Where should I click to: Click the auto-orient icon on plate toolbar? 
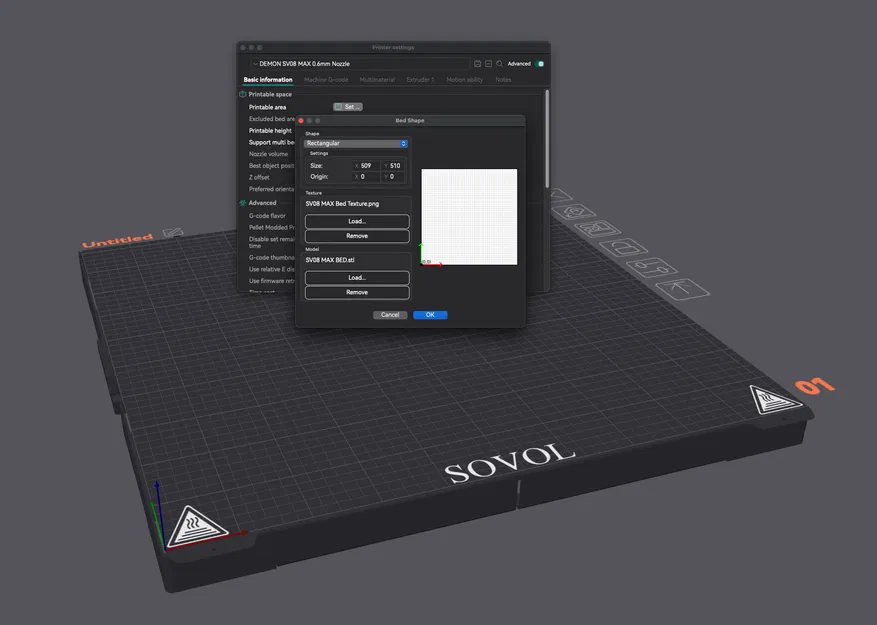[x=574, y=212]
